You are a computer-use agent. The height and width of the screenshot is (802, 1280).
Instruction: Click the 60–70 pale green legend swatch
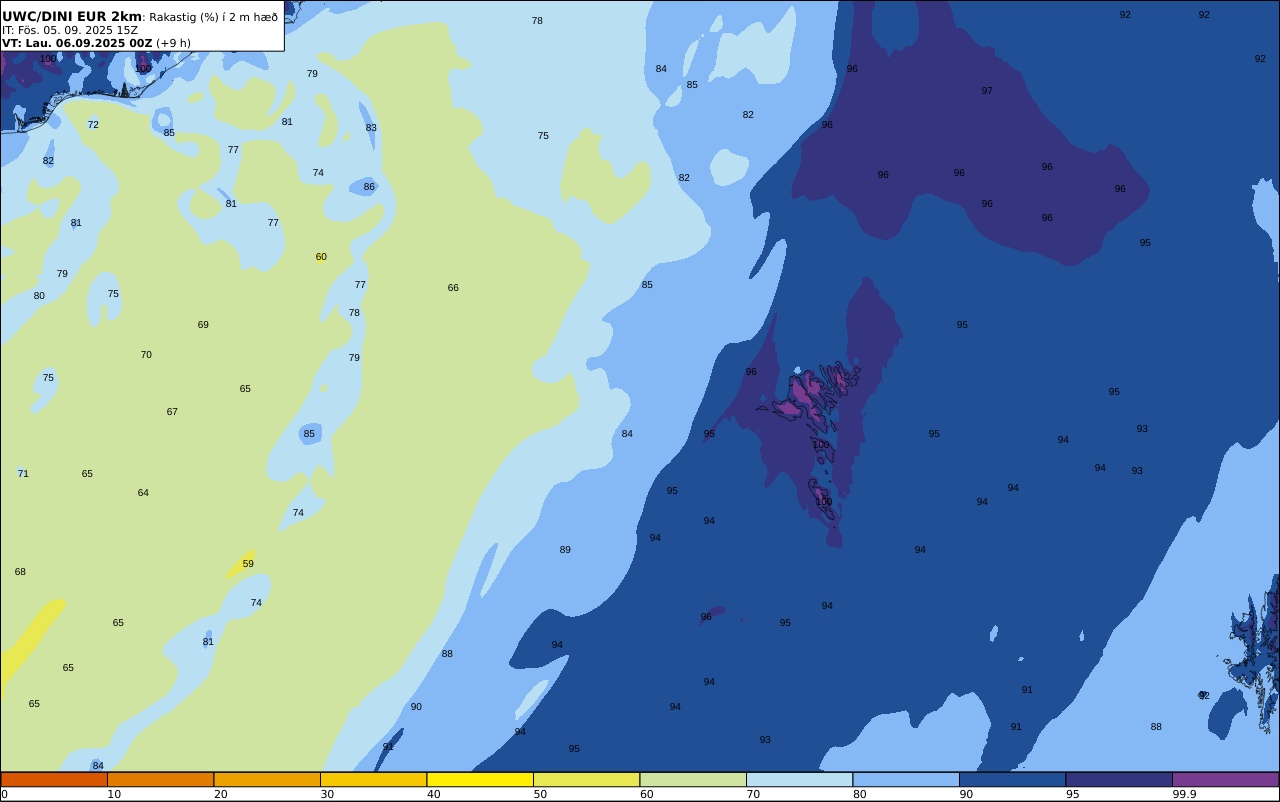(693, 779)
